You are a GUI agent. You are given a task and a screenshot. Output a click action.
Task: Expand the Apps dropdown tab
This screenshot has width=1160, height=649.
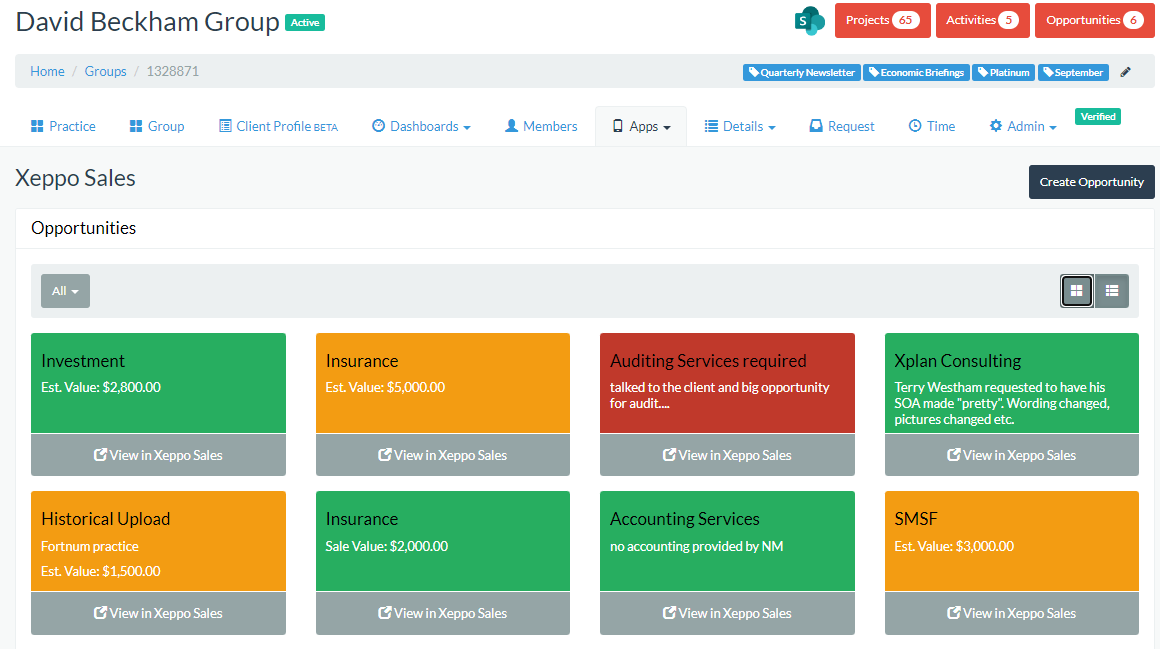click(641, 127)
